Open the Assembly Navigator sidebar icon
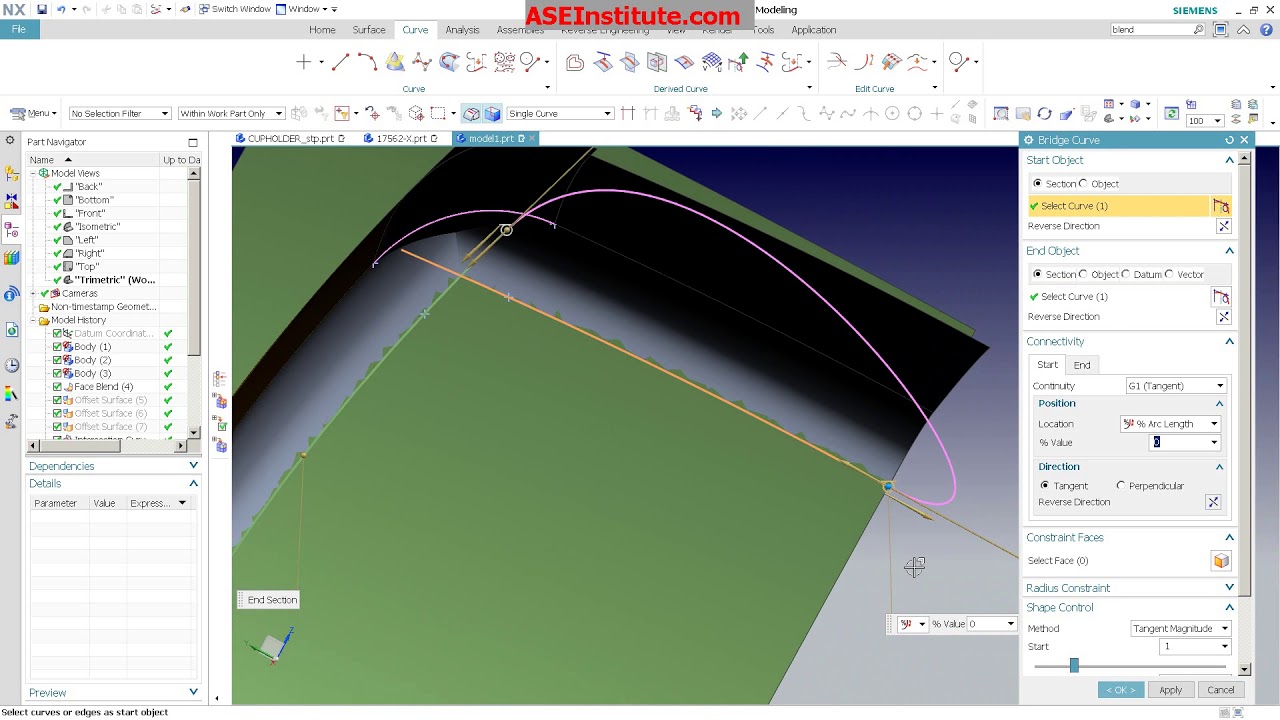Screen dimensions: 1280x720 (11, 174)
